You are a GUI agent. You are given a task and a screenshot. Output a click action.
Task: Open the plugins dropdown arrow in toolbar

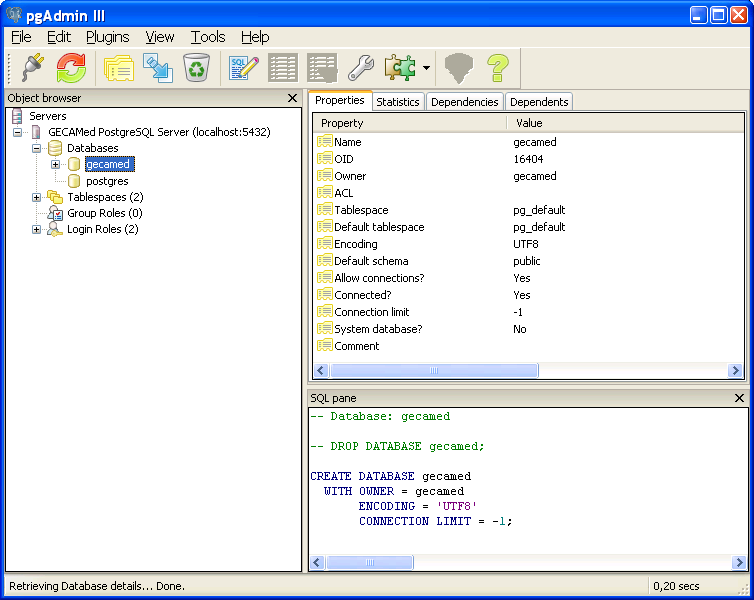point(426,69)
